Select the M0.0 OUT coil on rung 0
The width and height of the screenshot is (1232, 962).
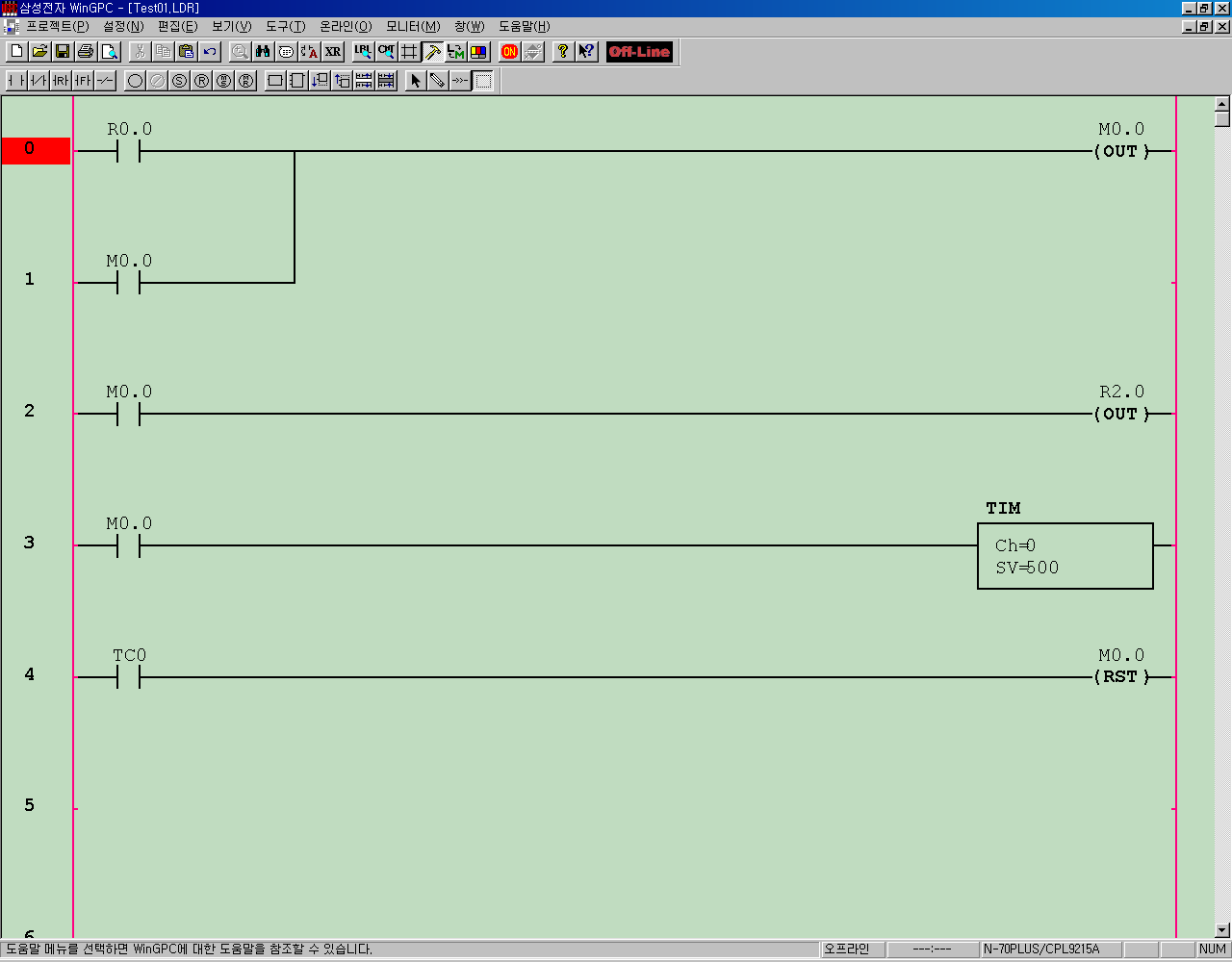click(1121, 151)
